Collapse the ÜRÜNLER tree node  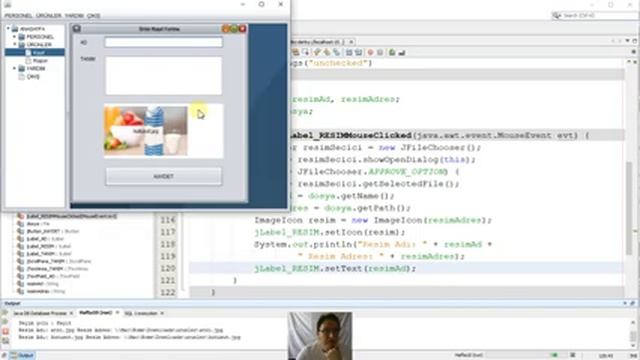coord(15,44)
